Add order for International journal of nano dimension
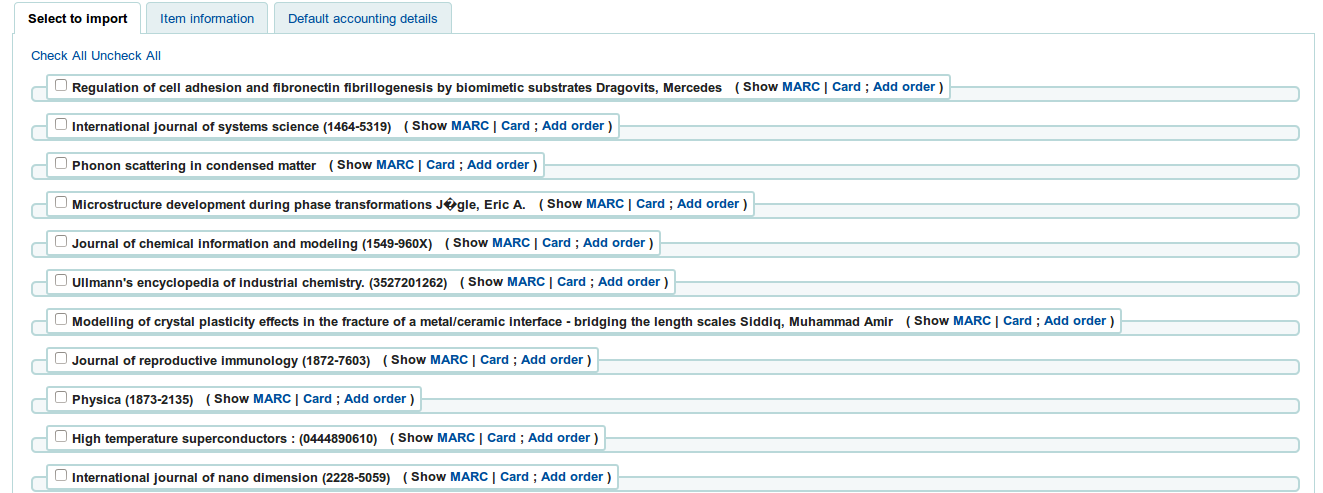This screenshot has width=1323, height=493. [x=572, y=477]
